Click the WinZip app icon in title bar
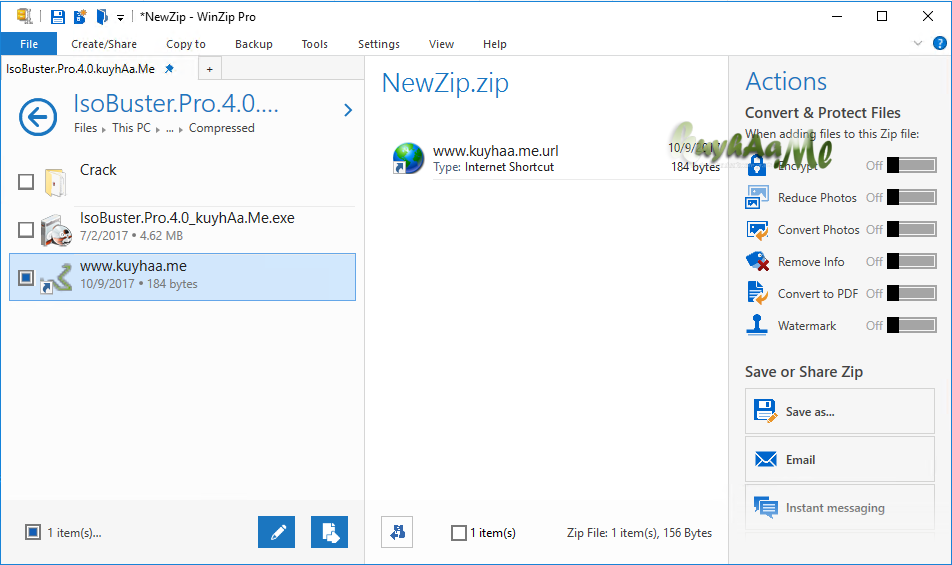This screenshot has height=565, width=952. click(x=24, y=16)
